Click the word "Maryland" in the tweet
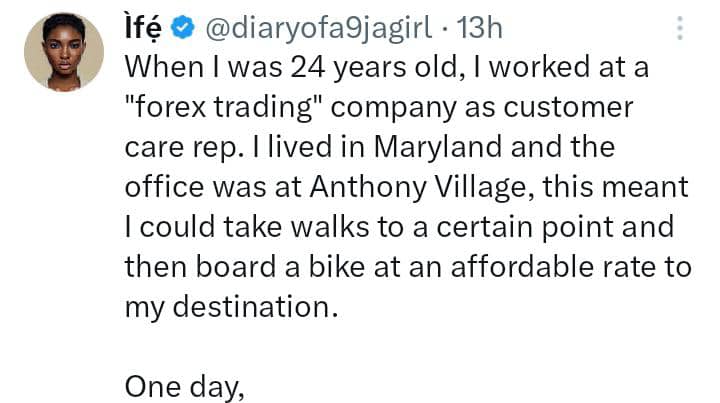 click(x=445, y=148)
